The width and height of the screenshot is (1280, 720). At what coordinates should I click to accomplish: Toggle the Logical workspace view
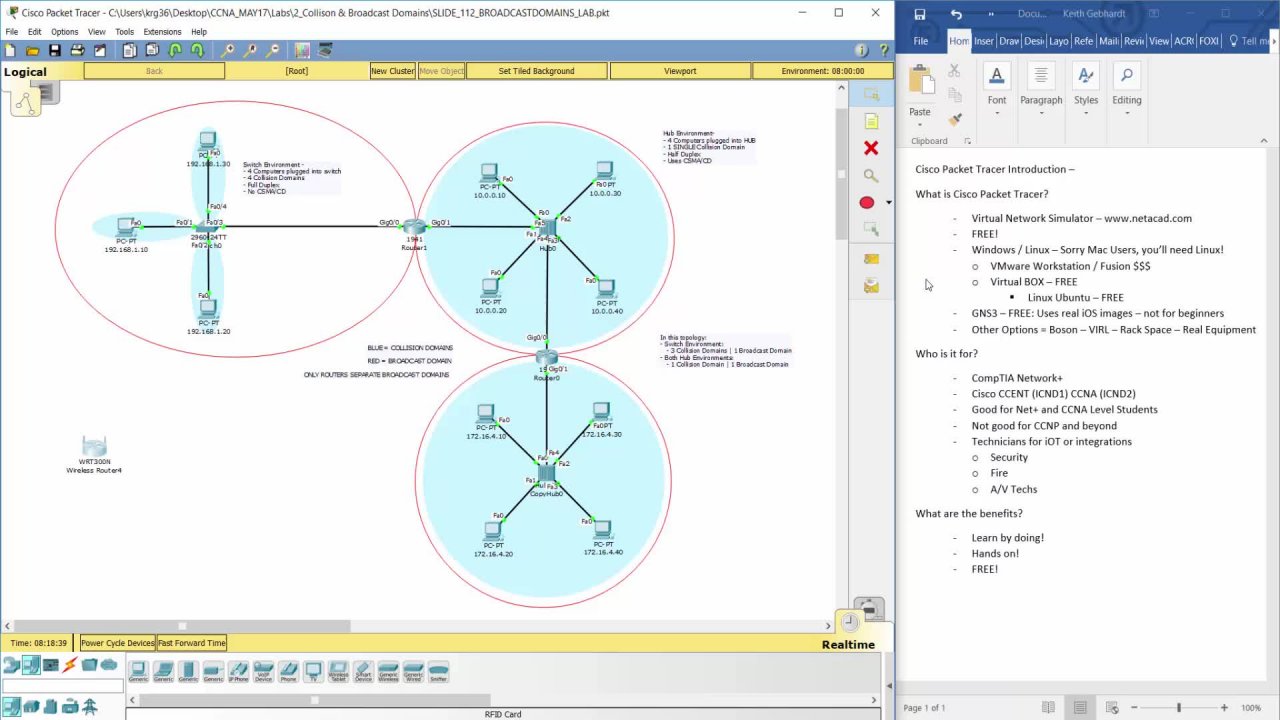pyautogui.click(x=25, y=71)
